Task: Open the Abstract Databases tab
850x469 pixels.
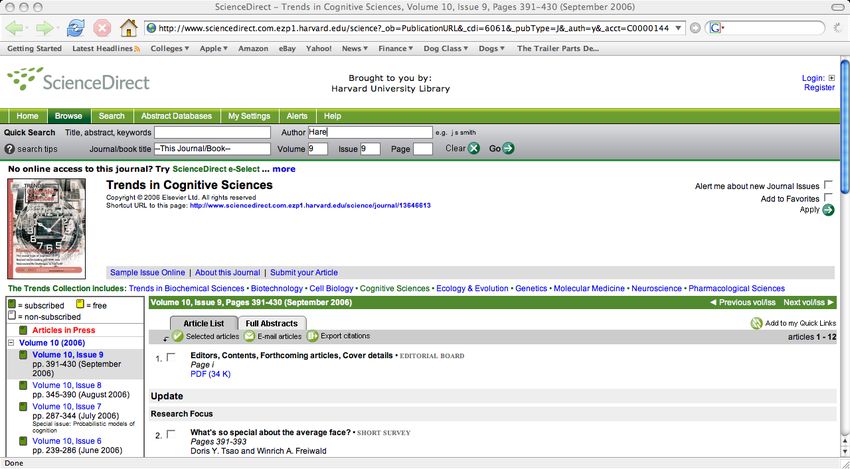Action: [x=176, y=116]
